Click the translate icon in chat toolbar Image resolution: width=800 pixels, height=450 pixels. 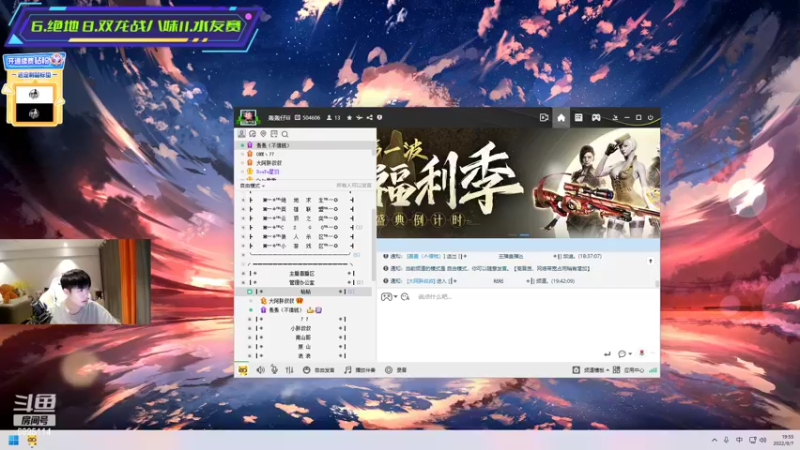tap(405, 297)
